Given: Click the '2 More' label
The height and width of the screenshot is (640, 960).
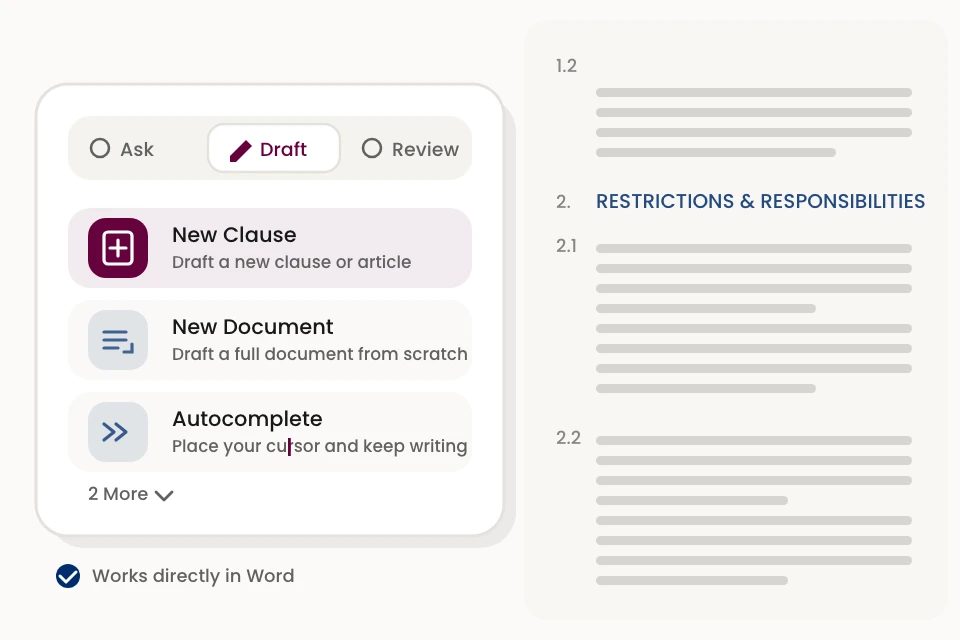Looking at the screenshot, I should tap(118, 494).
